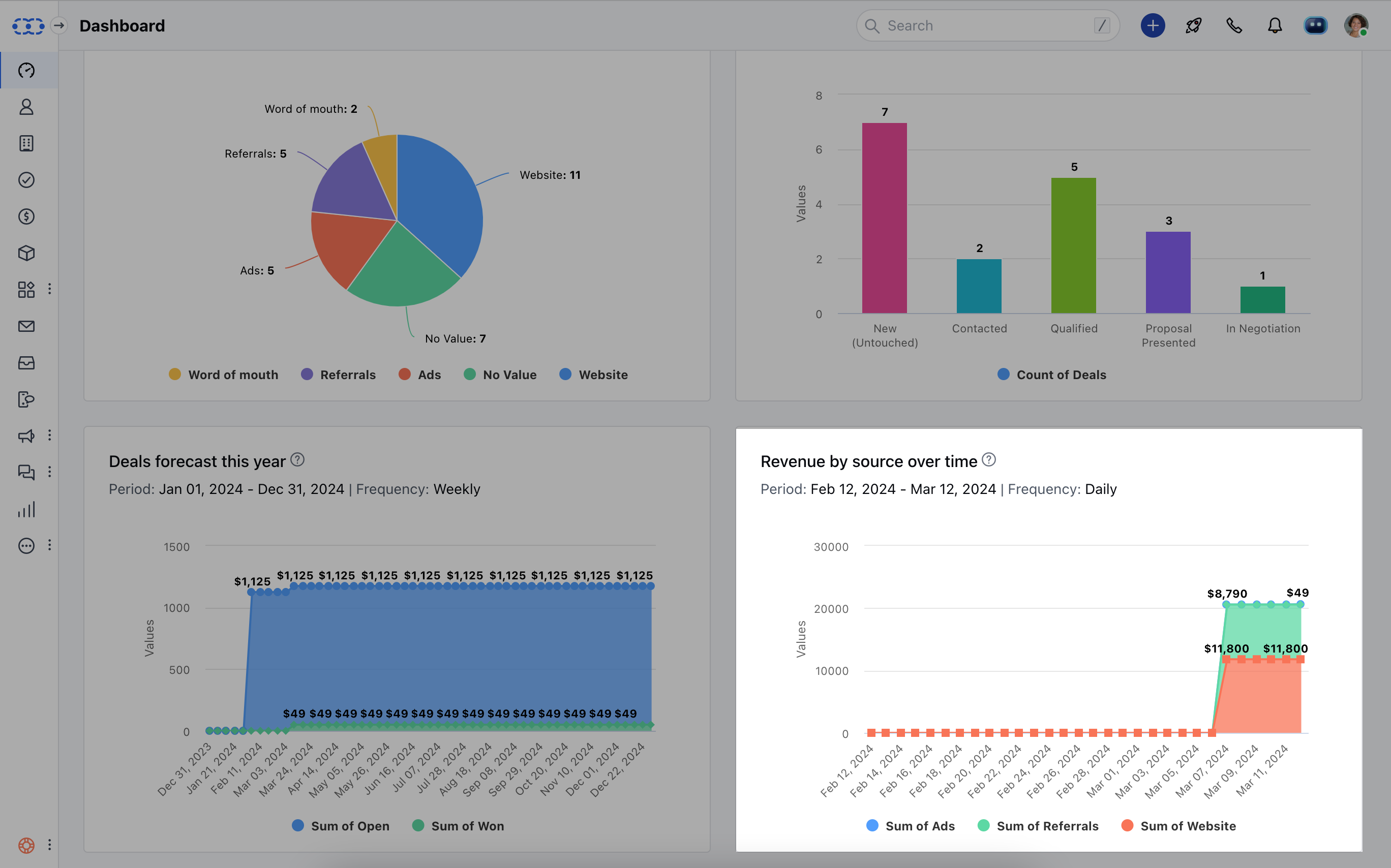This screenshot has height=868, width=1391.
Task: Click the help icon beside Deals forecast this year
Action: pyautogui.click(x=297, y=459)
